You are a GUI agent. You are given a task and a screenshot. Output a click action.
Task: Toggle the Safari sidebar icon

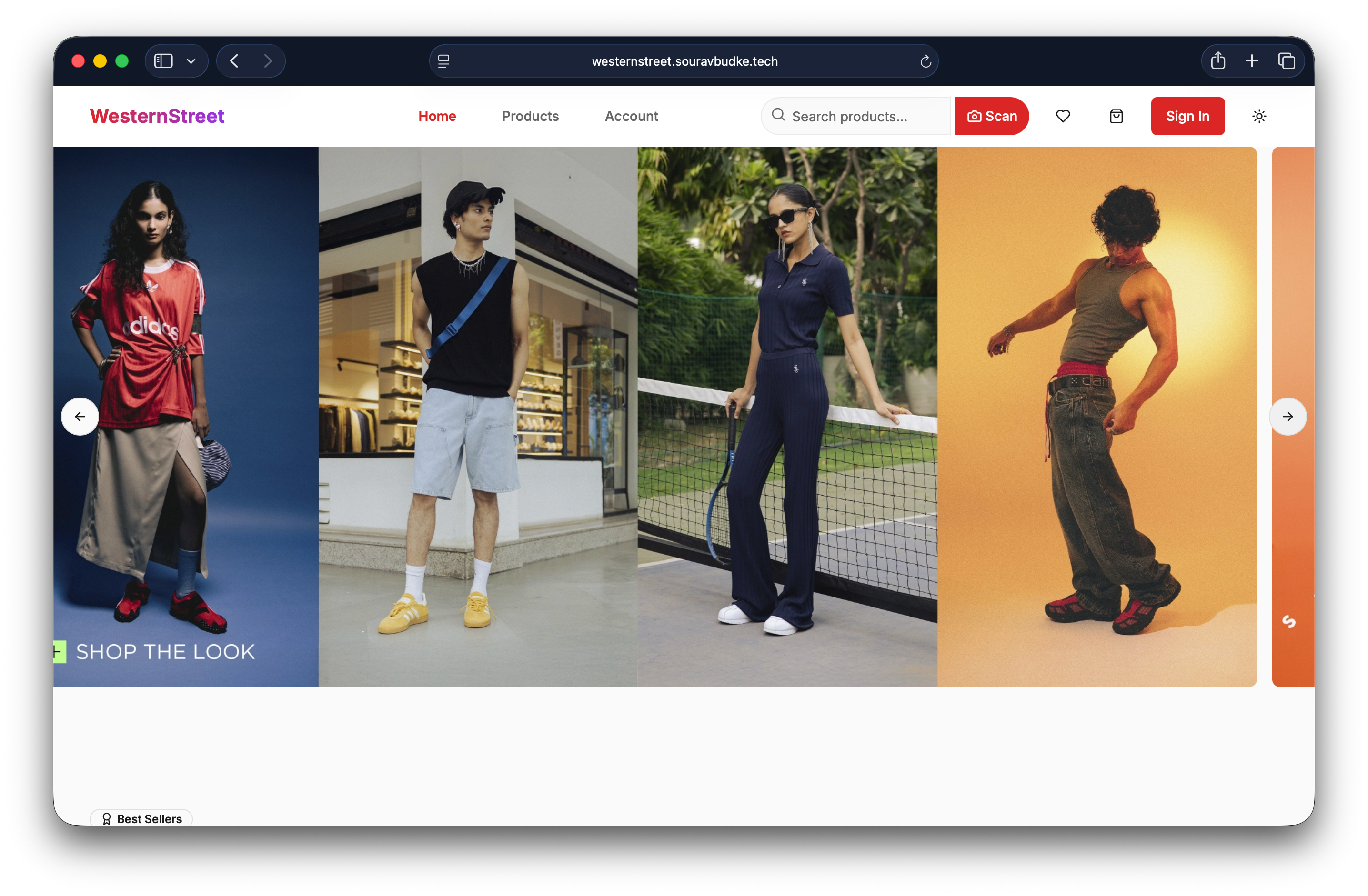[x=164, y=61]
